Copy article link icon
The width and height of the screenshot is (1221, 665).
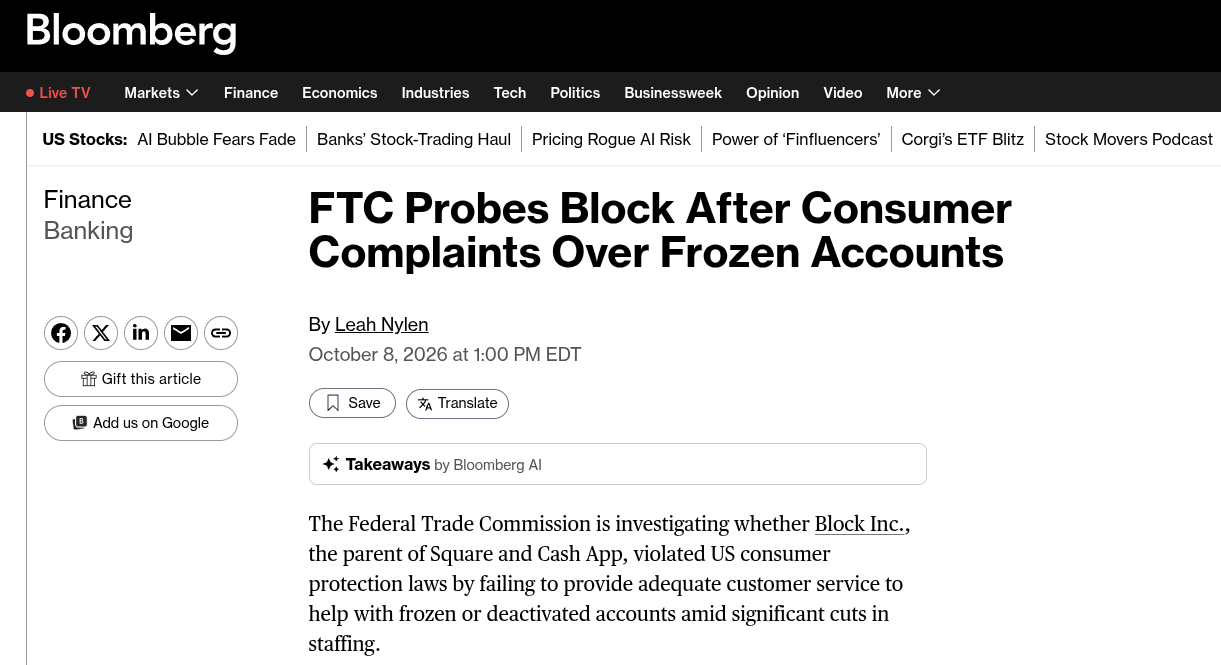coord(221,333)
